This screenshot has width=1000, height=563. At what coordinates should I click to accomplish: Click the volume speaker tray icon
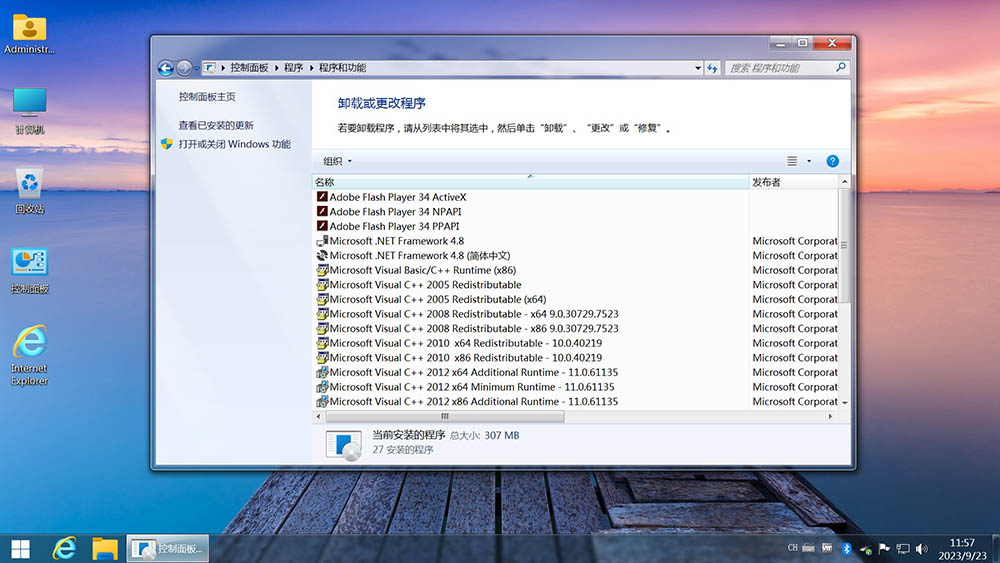[921, 548]
